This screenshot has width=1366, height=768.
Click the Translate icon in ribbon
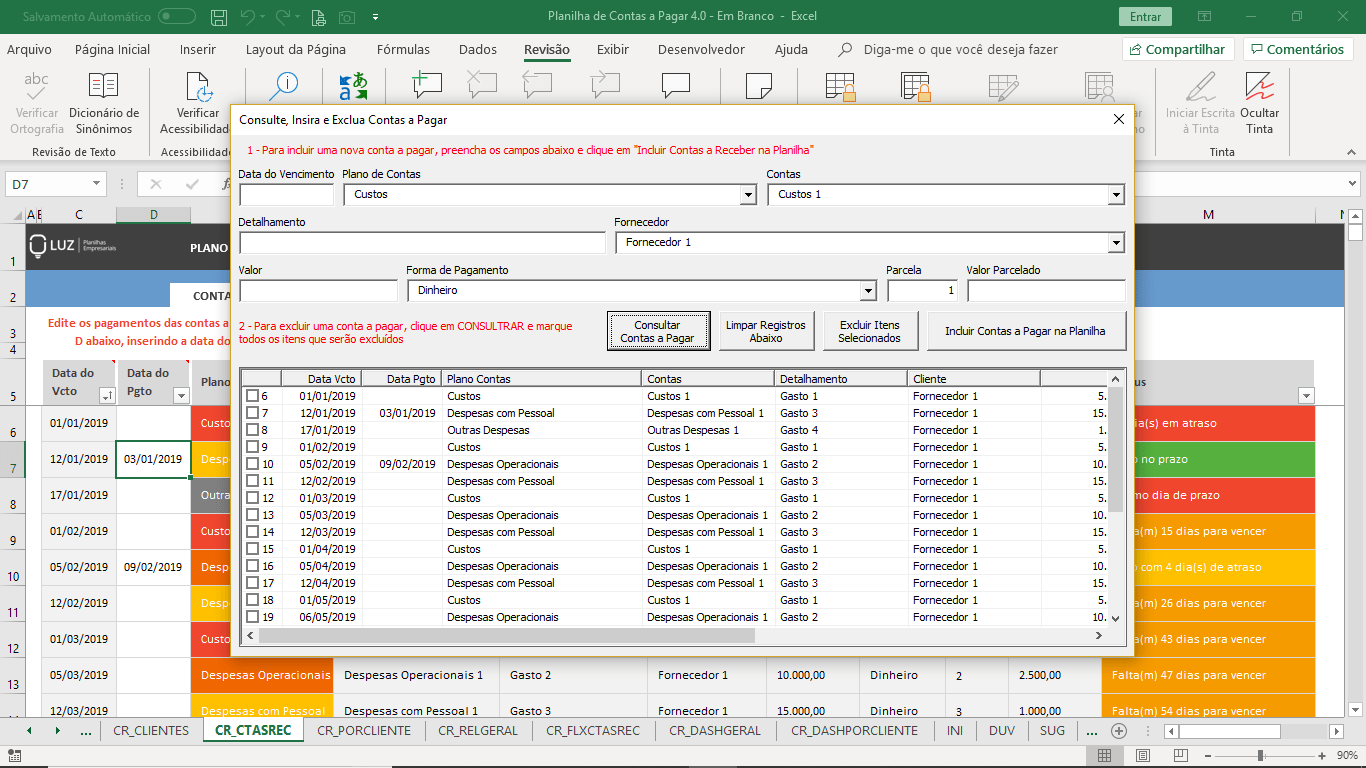[x=353, y=87]
